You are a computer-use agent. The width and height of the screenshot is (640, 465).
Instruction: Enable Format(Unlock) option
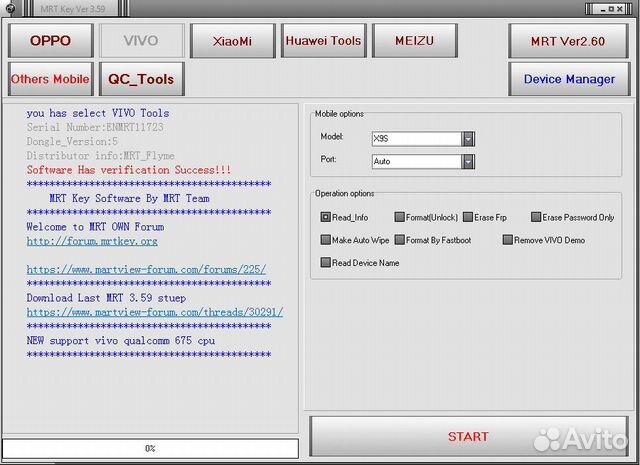pos(399,217)
